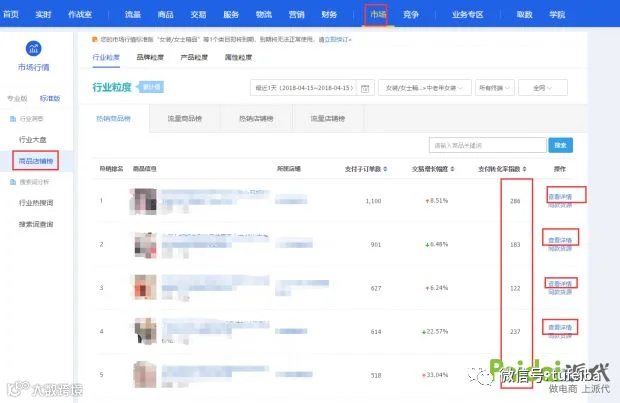620x403 pixels.
Task: Switch to the 流量商品榜 tab
Action: click(185, 118)
